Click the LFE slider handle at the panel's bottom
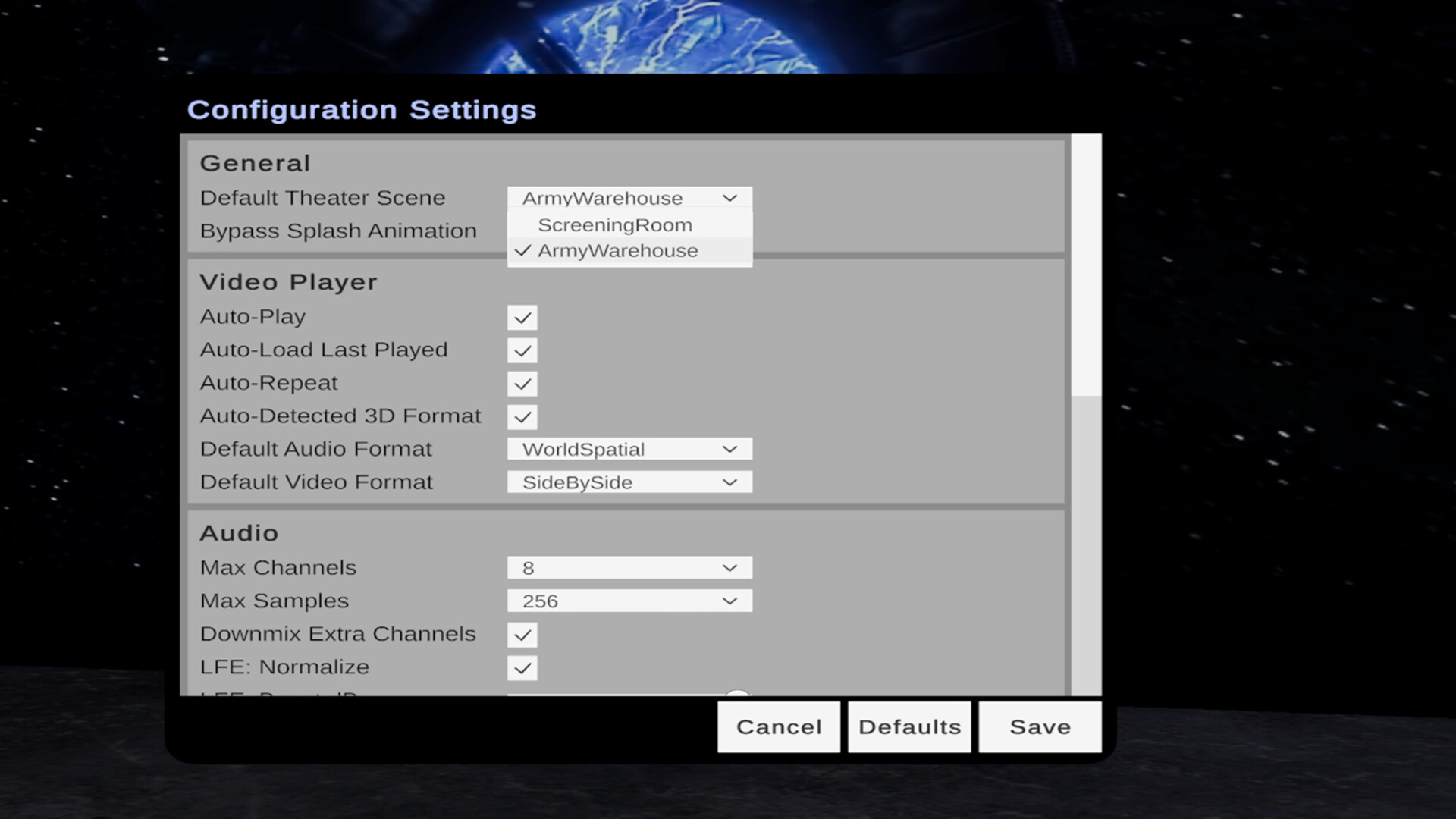 click(737, 693)
